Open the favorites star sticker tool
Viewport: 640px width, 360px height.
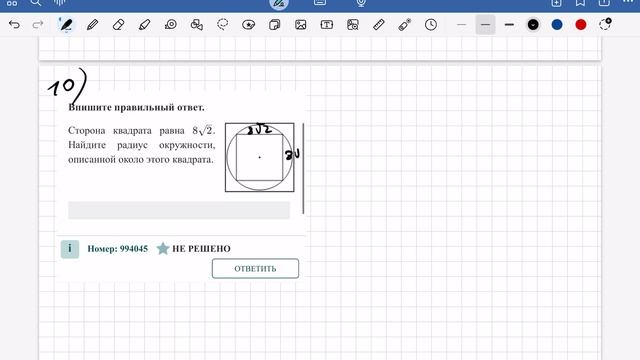click(x=249, y=25)
